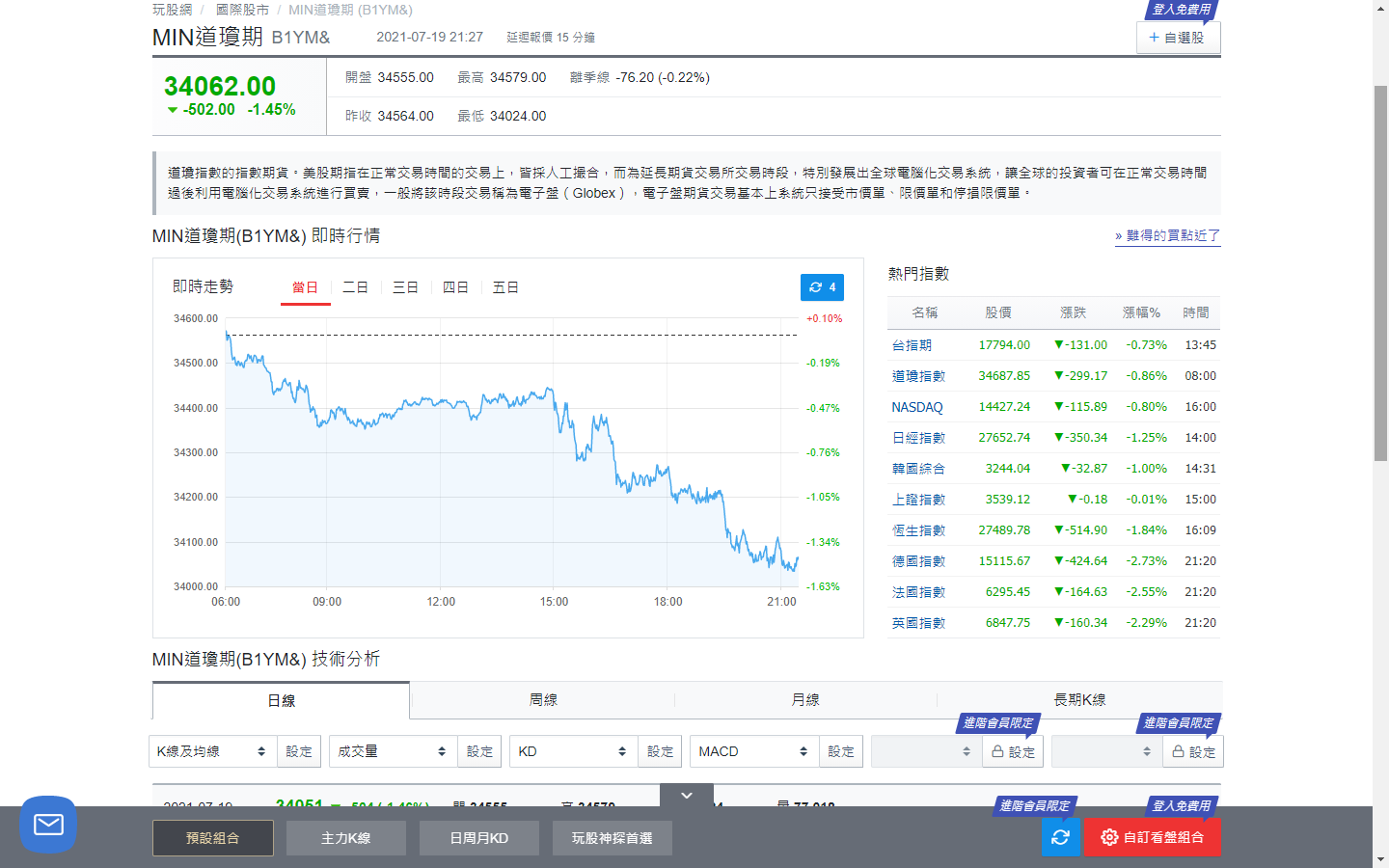Click the 股價 column header
Viewport: 1389px width, 868px height.
pyautogui.click(x=998, y=312)
